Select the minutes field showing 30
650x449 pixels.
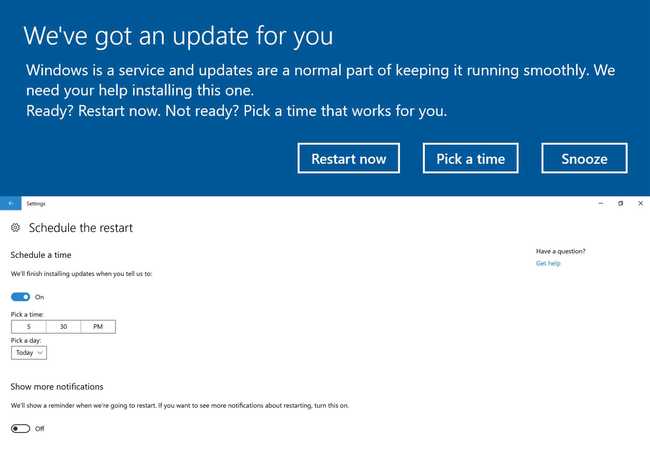63,327
